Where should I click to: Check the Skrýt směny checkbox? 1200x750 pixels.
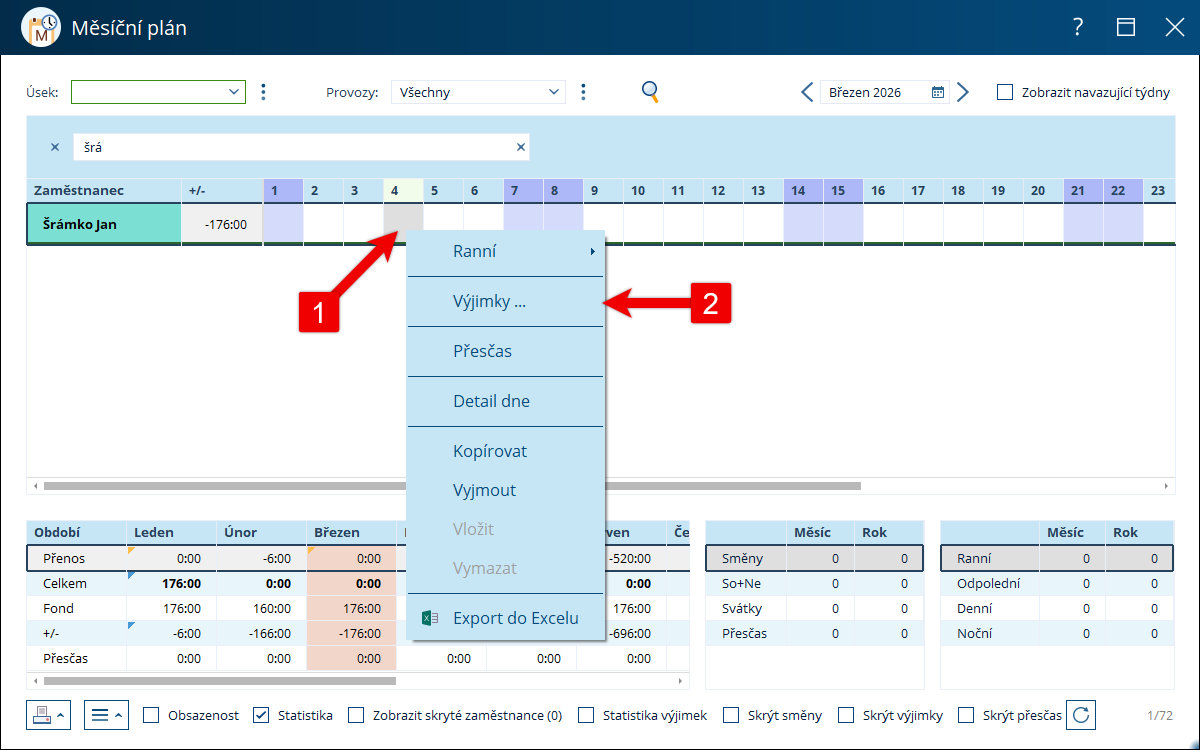pyautogui.click(x=730, y=715)
